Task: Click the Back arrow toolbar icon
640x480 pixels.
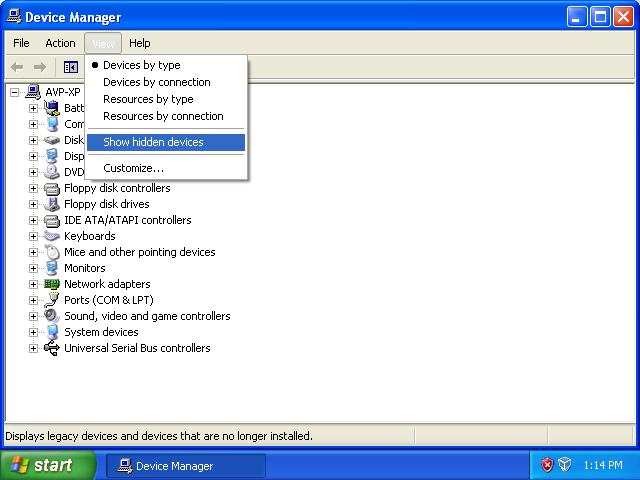Action: 17,67
